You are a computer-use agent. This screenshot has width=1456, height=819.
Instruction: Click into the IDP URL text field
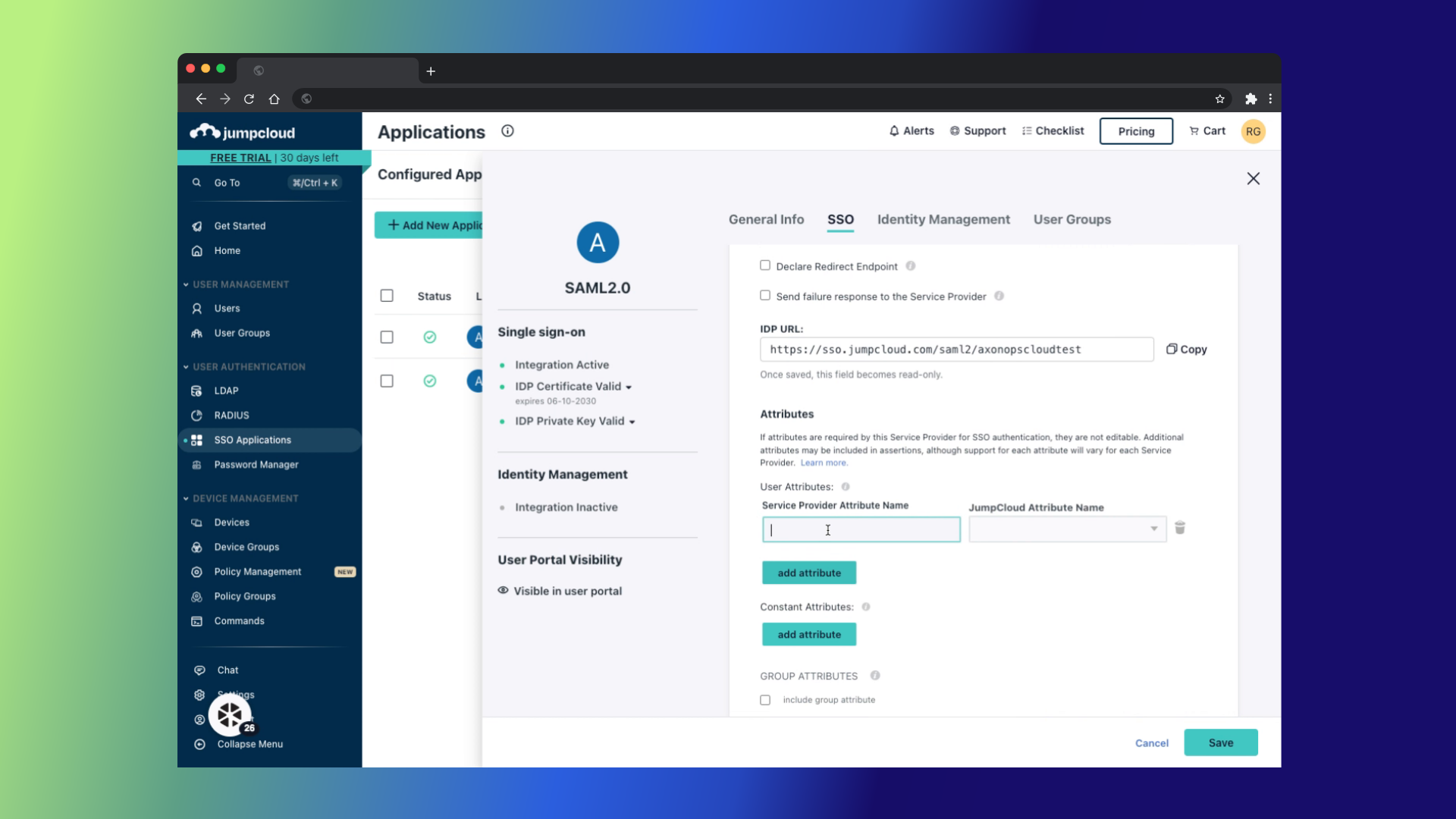(955, 350)
